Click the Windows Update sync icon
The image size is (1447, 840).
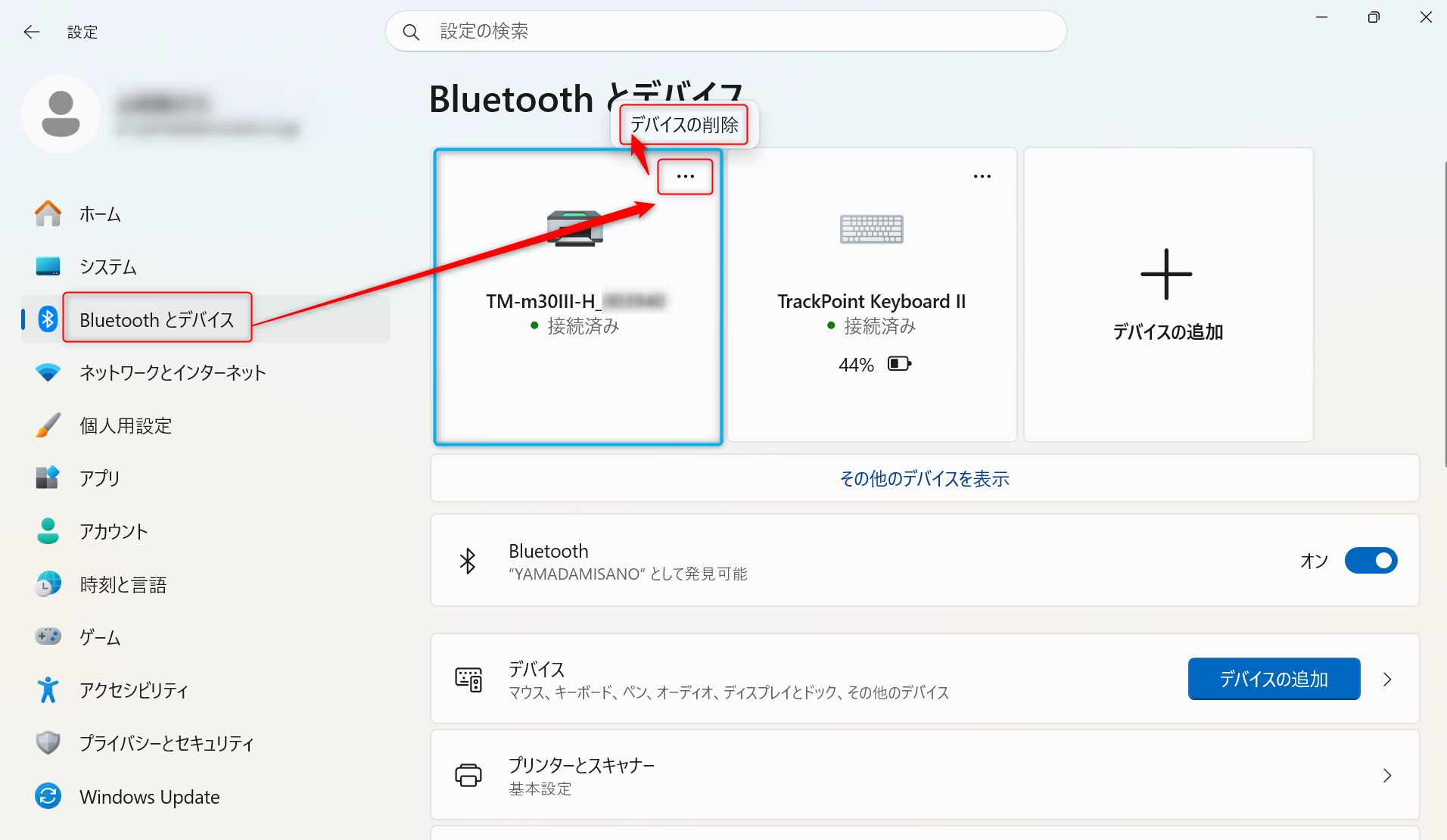[48, 796]
